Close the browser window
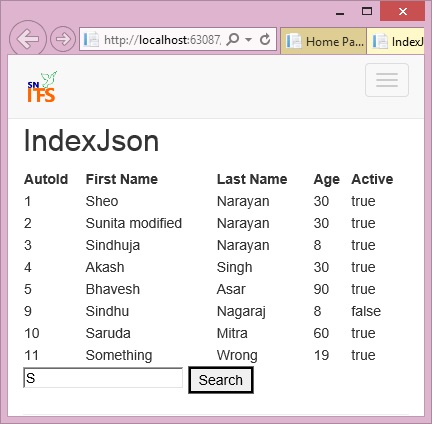 [403, 11]
